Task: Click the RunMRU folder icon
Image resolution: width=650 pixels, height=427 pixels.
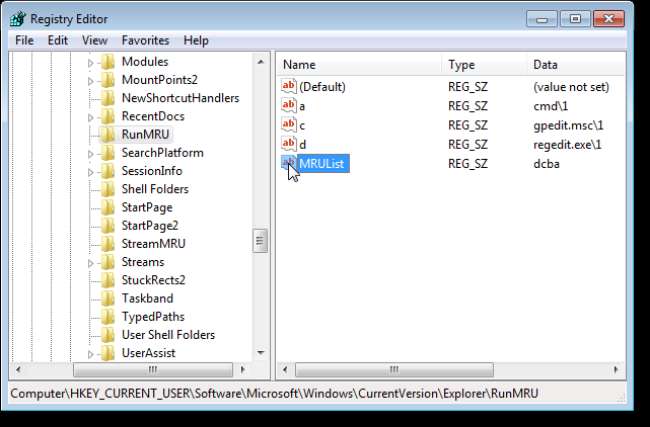Action: (x=108, y=135)
